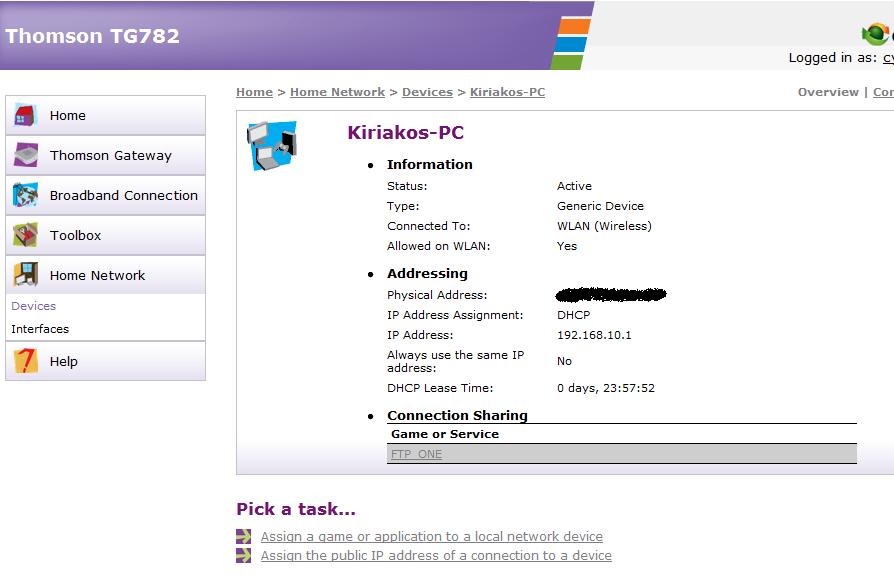The width and height of the screenshot is (894, 575).
Task: Click the Home house icon in sidebar
Action: [x=25, y=115]
